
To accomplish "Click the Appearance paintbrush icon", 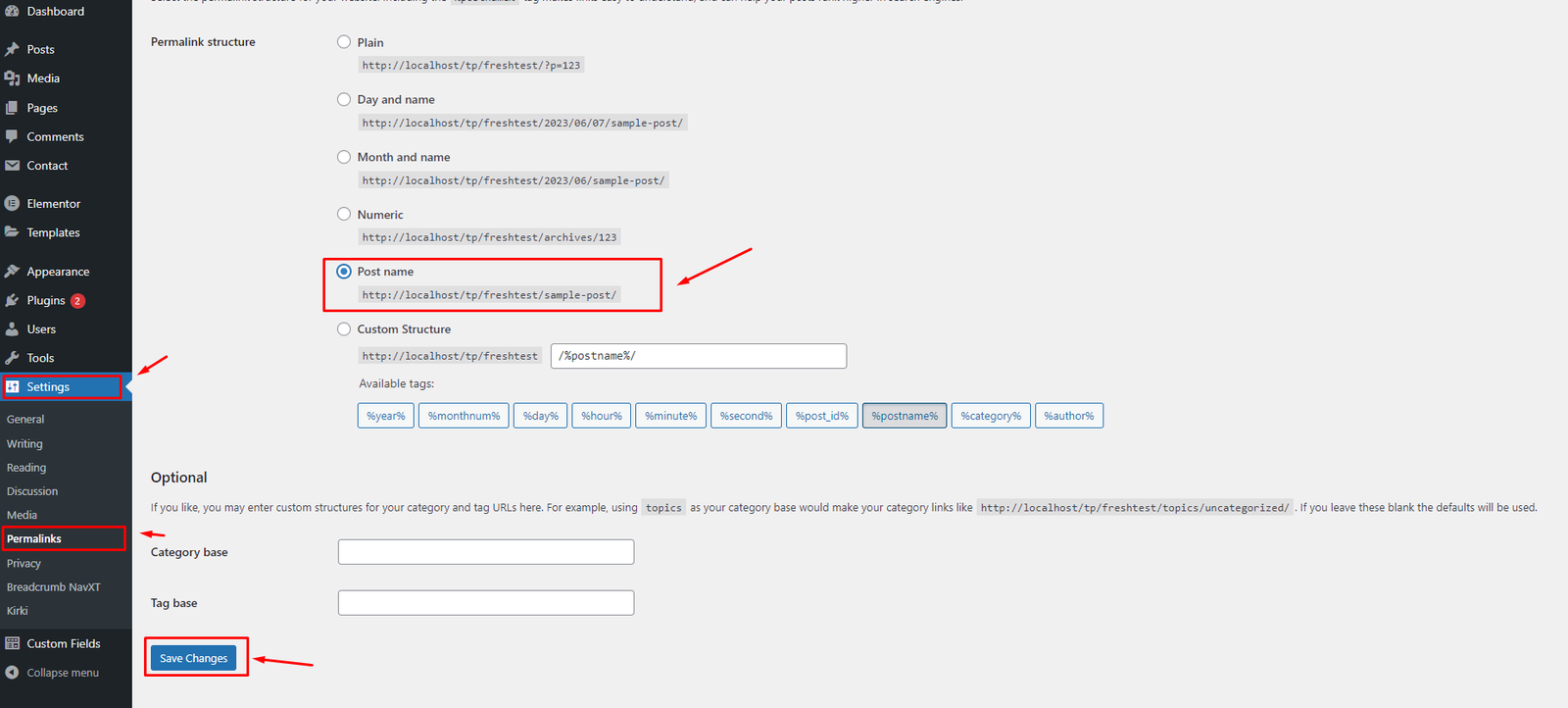I will (x=13, y=272).
